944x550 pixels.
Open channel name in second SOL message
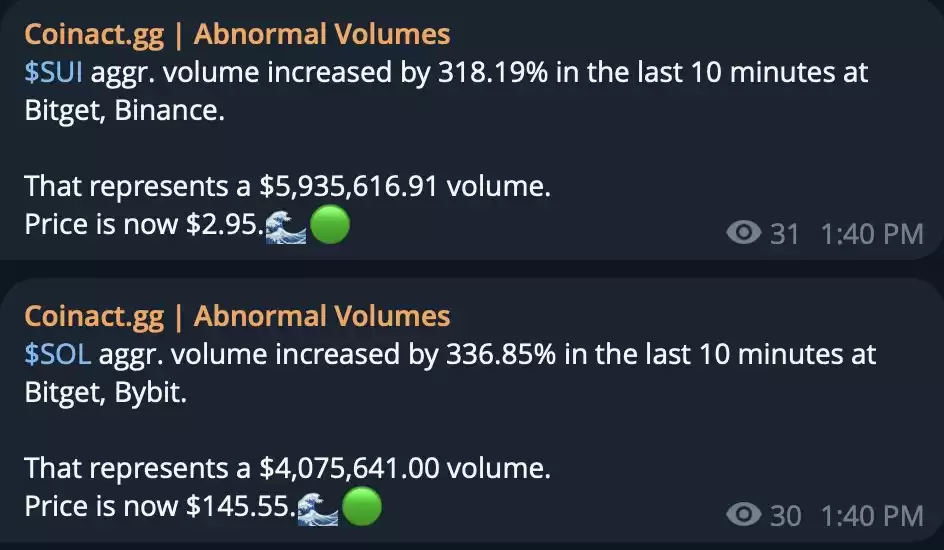[x=237, y=317]
